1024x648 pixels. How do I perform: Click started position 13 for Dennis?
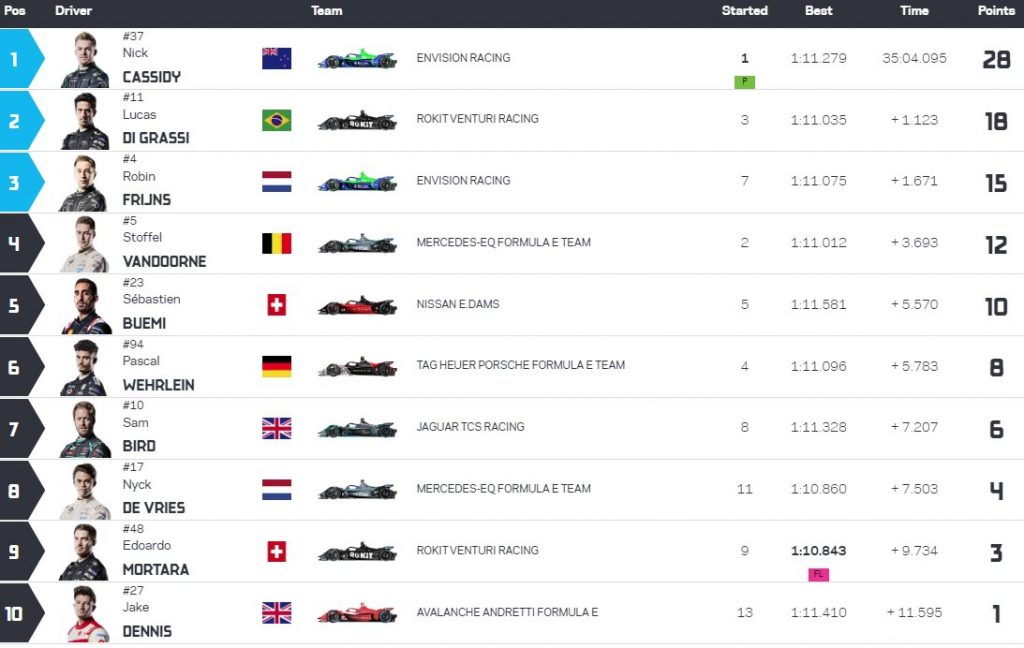pyautogui.click(x=744, y=613)
